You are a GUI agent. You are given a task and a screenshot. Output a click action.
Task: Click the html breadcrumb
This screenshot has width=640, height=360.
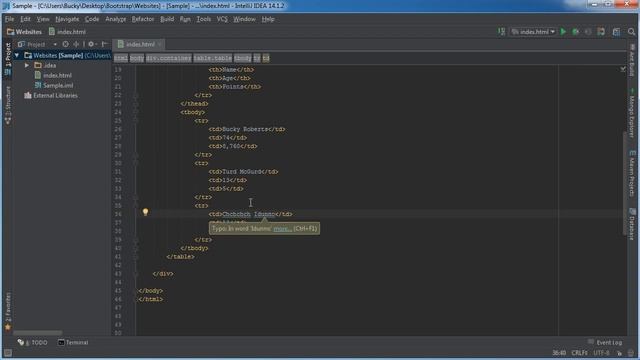[x=121, y=58]
